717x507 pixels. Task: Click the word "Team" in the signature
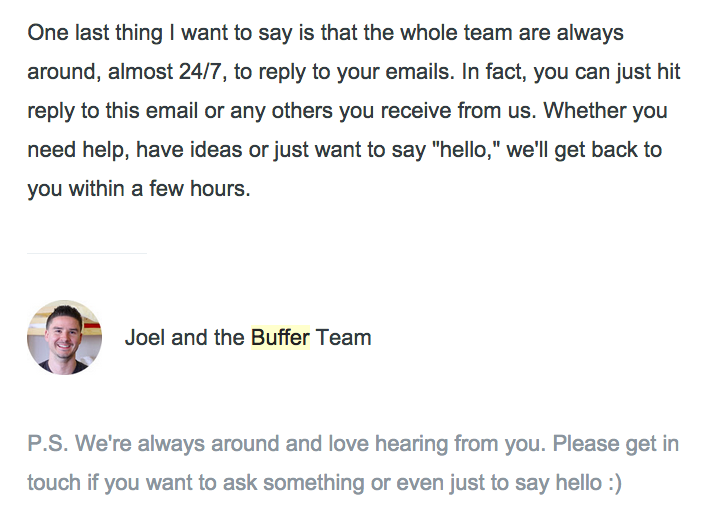(344, 338)
